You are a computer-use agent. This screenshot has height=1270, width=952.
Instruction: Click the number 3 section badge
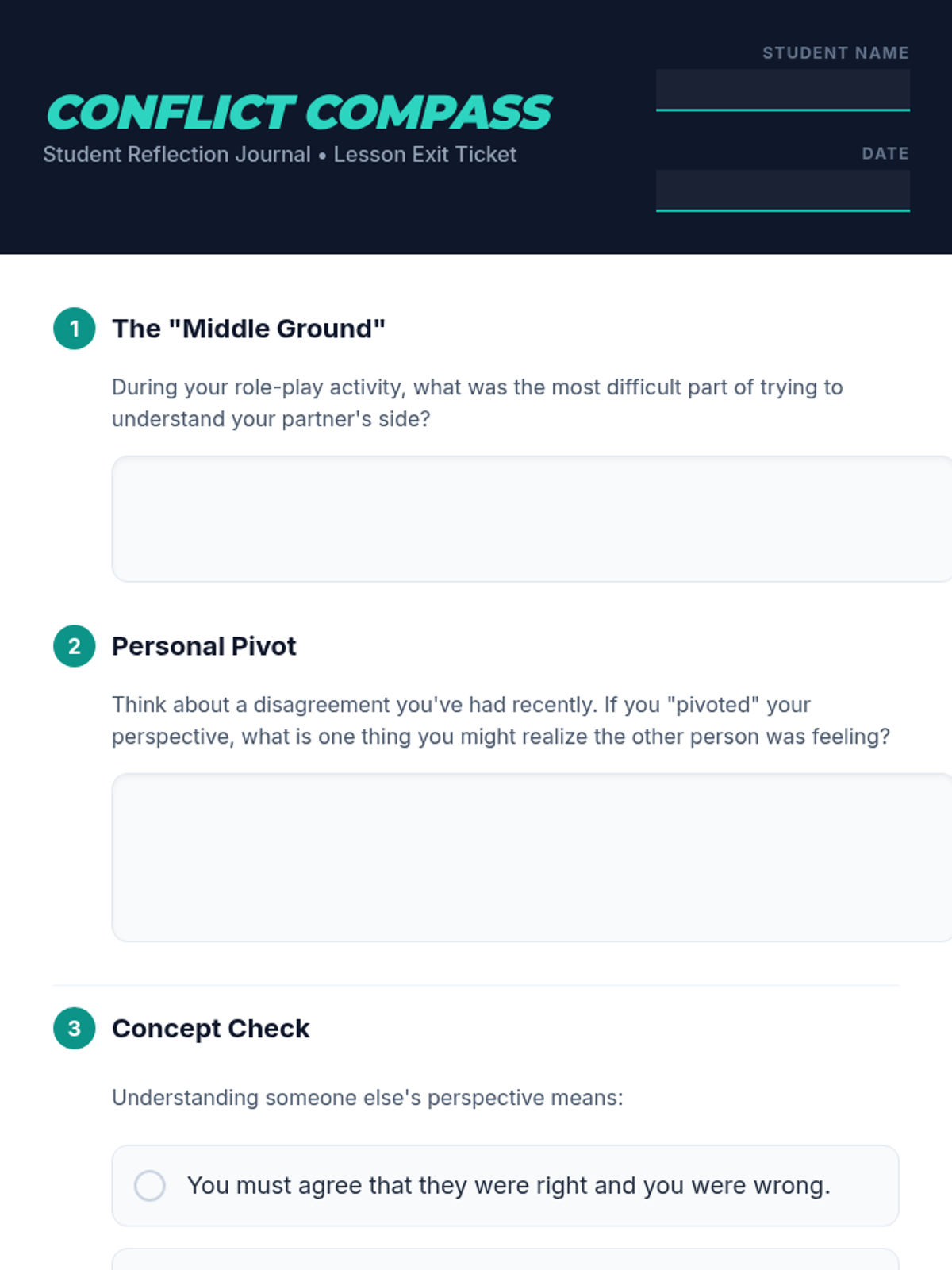coord(75,1029)
